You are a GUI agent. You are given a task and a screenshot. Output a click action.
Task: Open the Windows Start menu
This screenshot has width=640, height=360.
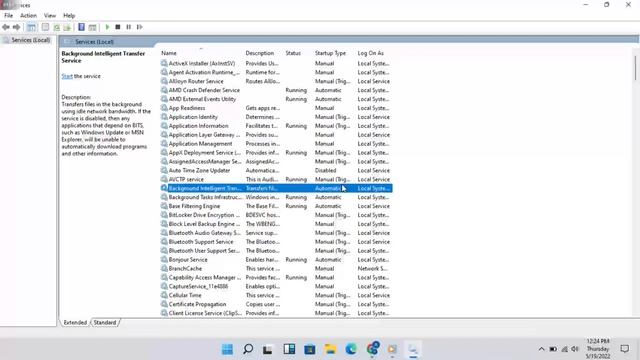pos(227,349)
